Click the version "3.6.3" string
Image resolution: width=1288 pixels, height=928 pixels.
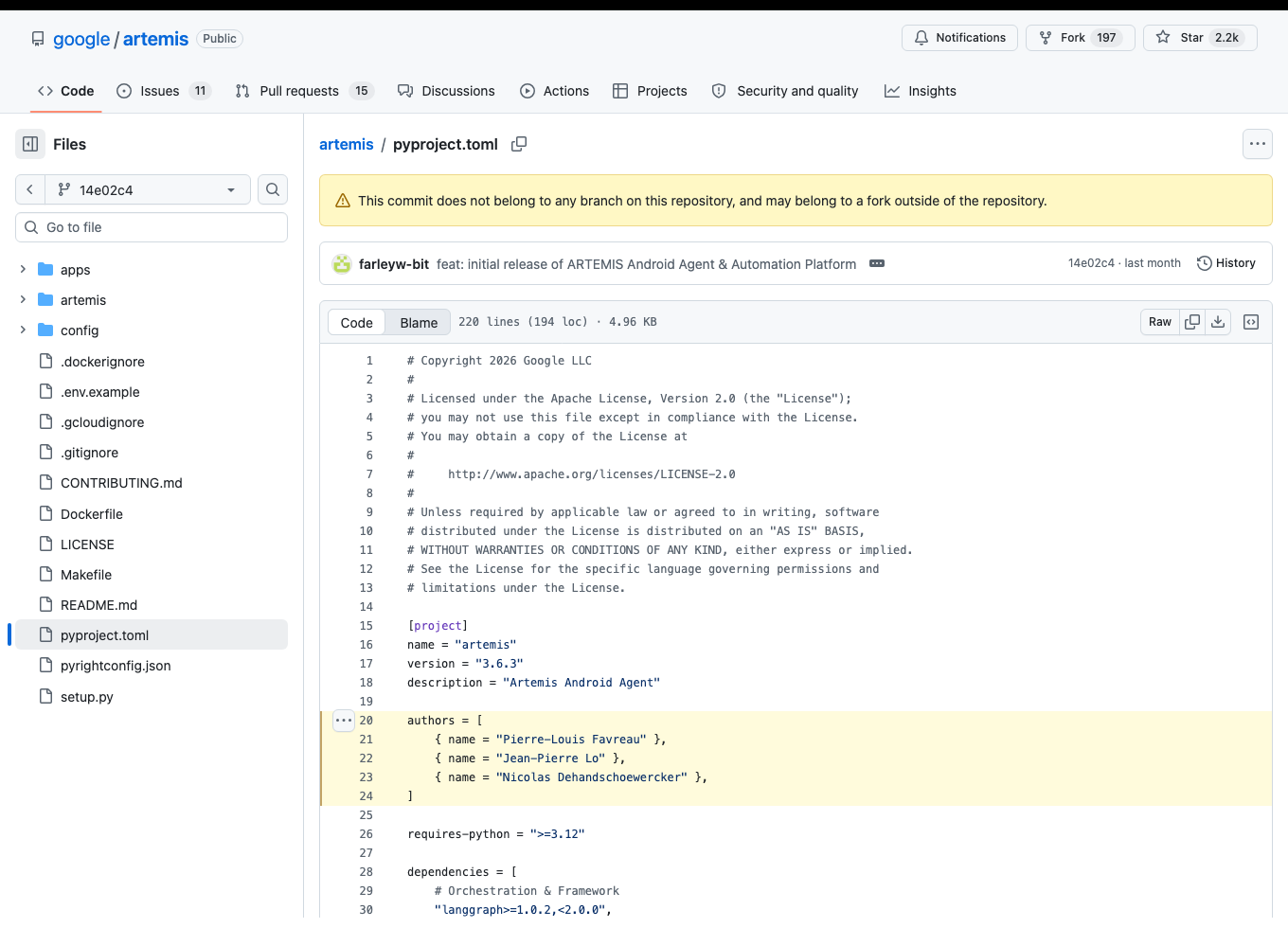coord(499,664)
